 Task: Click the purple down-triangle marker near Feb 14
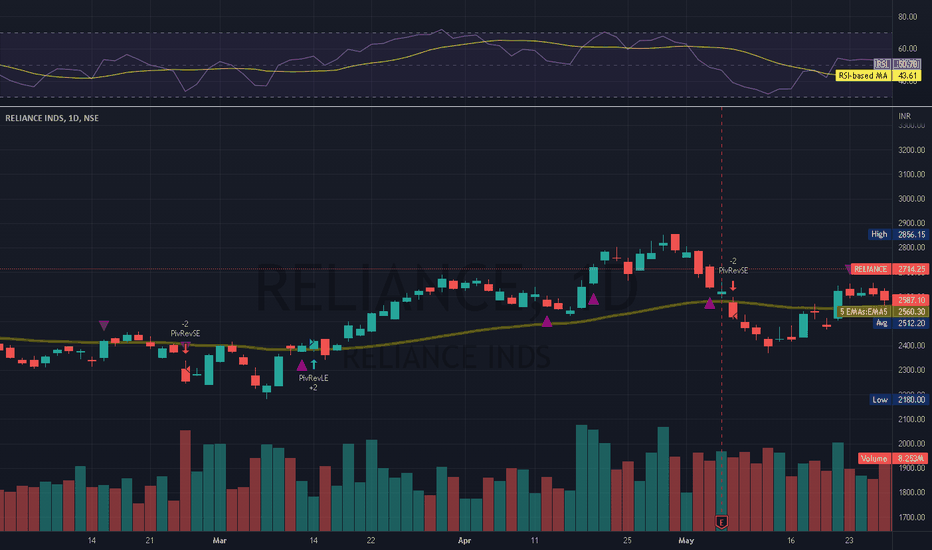103,325
